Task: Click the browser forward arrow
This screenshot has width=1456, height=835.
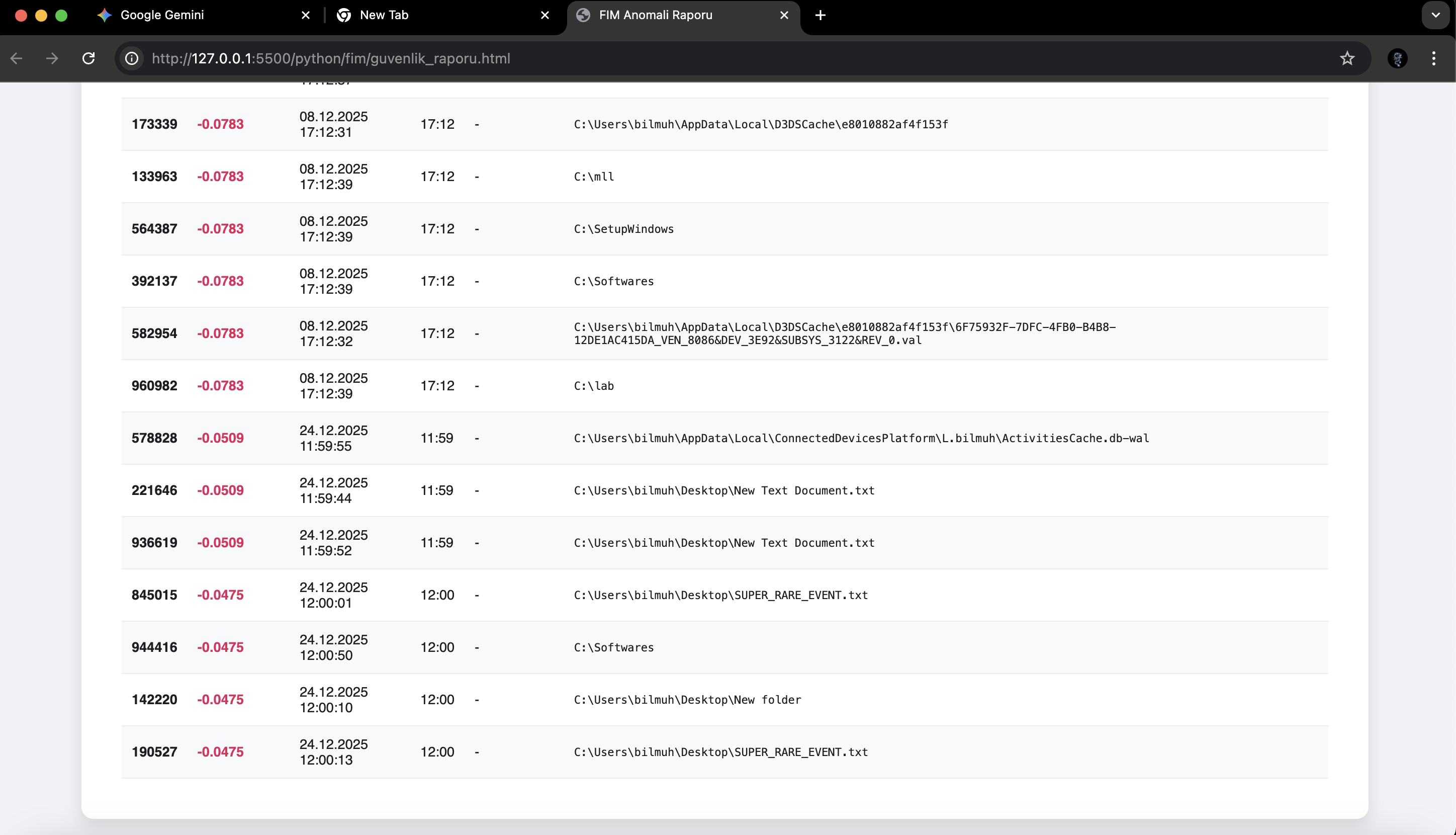Action: click(x=52, y=58)
